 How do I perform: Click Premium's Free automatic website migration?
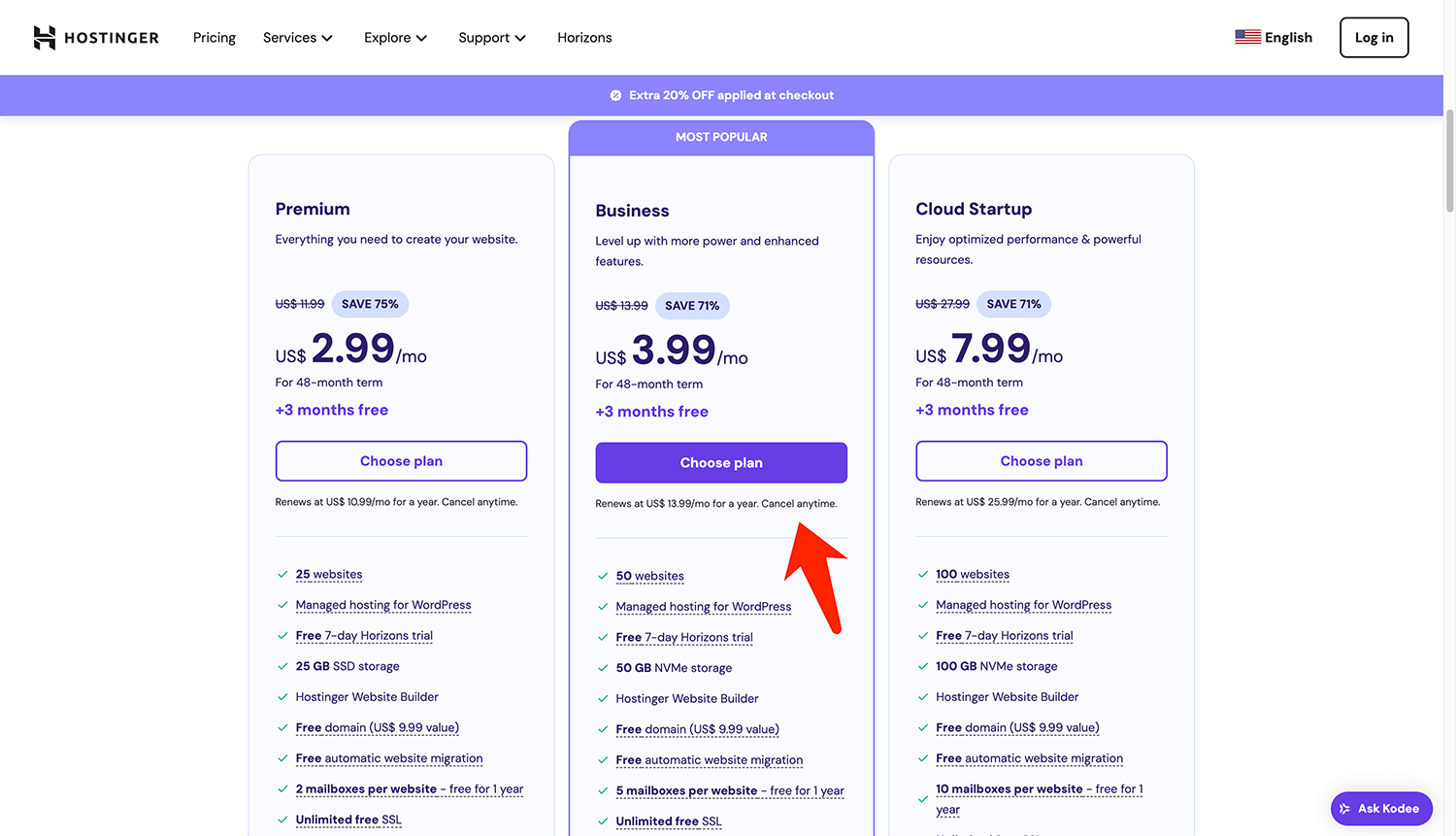point(389,759)
